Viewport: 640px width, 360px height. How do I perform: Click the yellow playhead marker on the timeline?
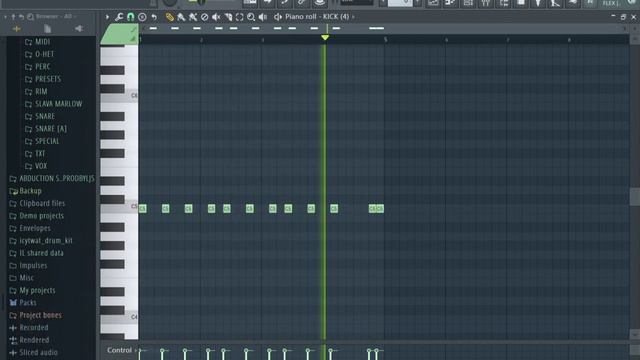click(x=325, y=38)
